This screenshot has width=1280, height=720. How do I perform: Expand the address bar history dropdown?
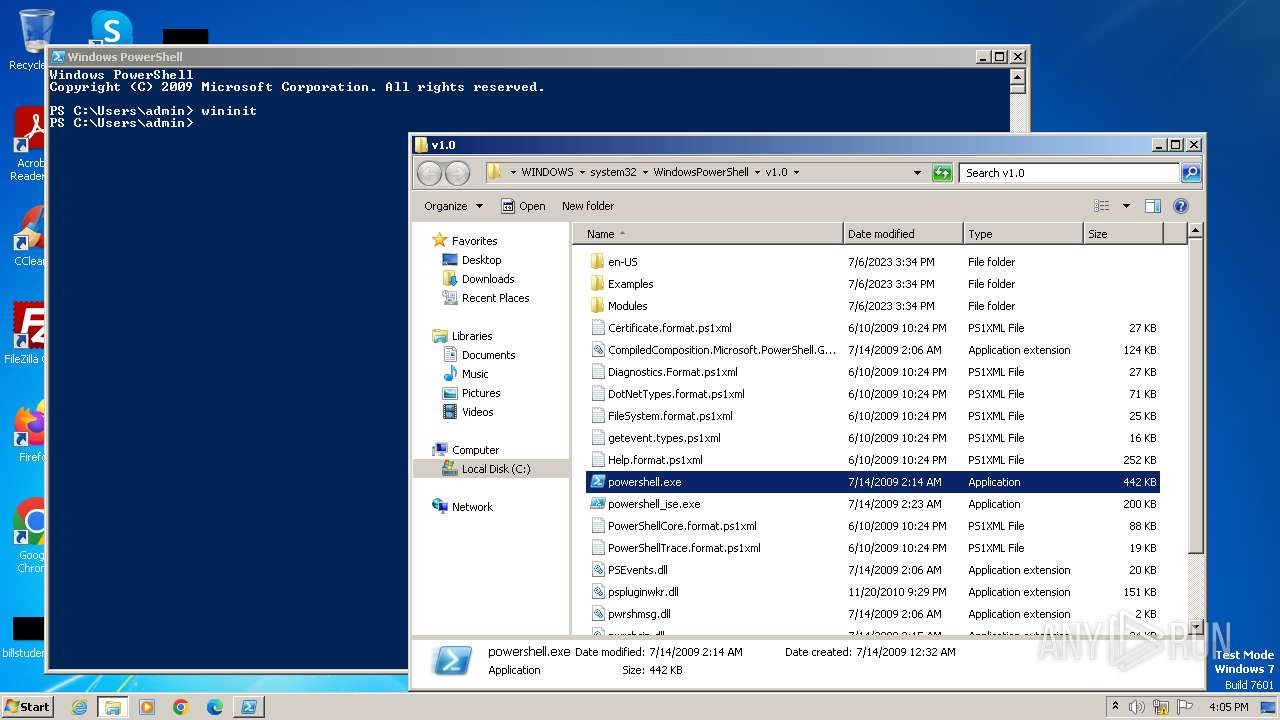point(917,173)
